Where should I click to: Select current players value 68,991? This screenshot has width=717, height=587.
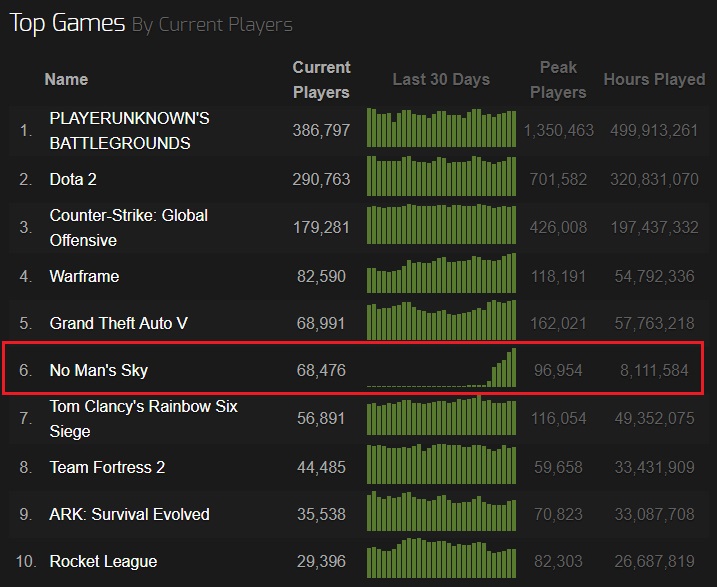pos(321,323)
